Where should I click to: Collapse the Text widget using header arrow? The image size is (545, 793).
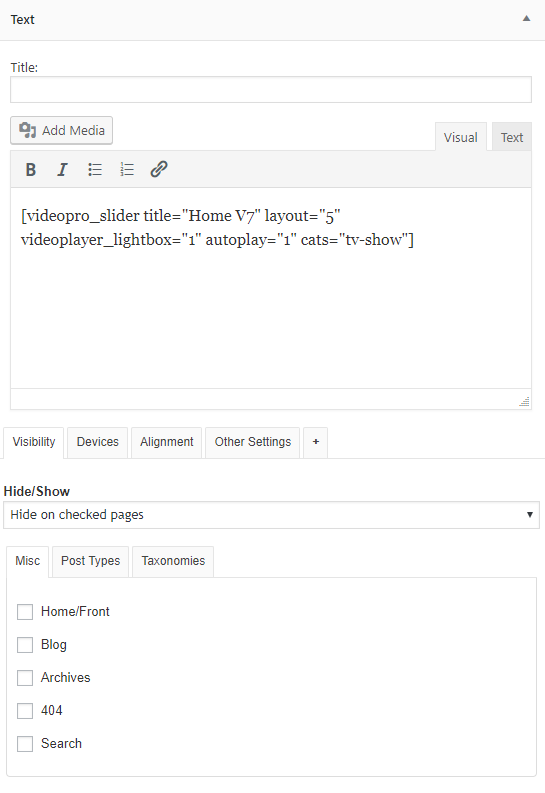pos(526,19)
